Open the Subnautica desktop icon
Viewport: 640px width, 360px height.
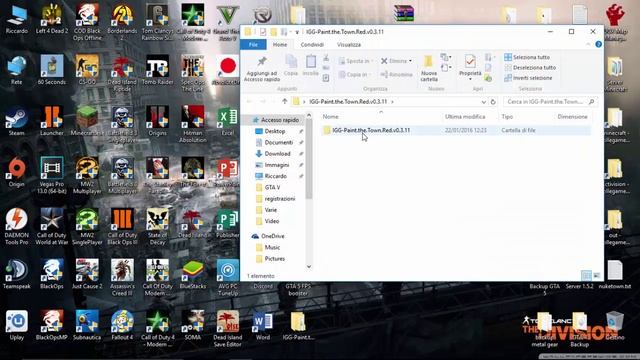coord(87,325)
